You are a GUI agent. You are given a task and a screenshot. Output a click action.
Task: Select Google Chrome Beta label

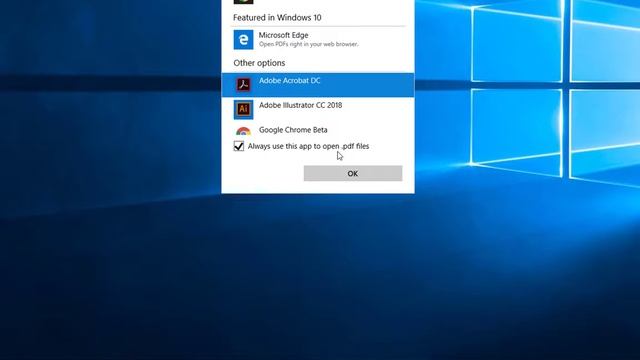click(293, 130)
